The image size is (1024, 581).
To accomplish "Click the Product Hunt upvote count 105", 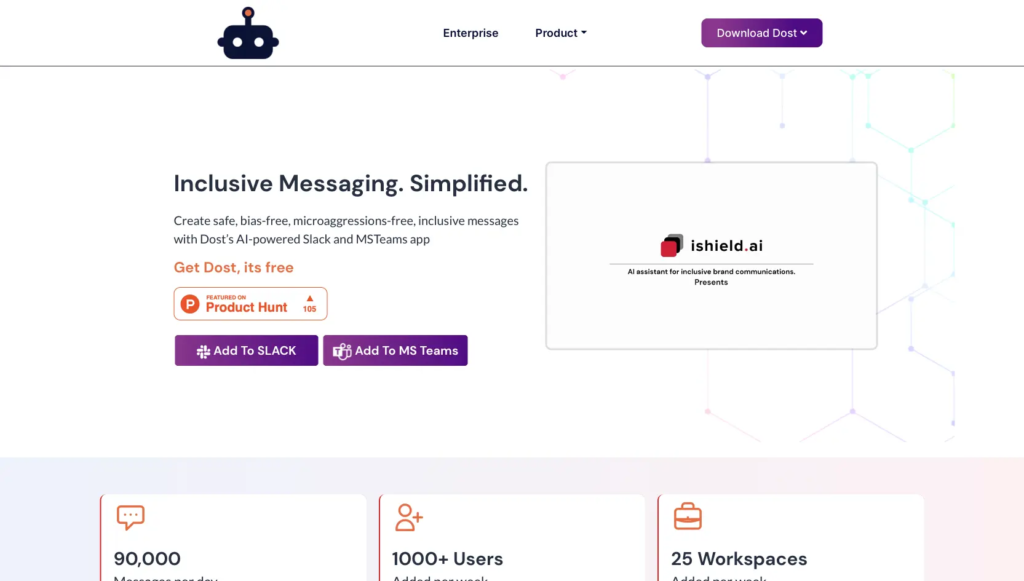I will 309,304.
